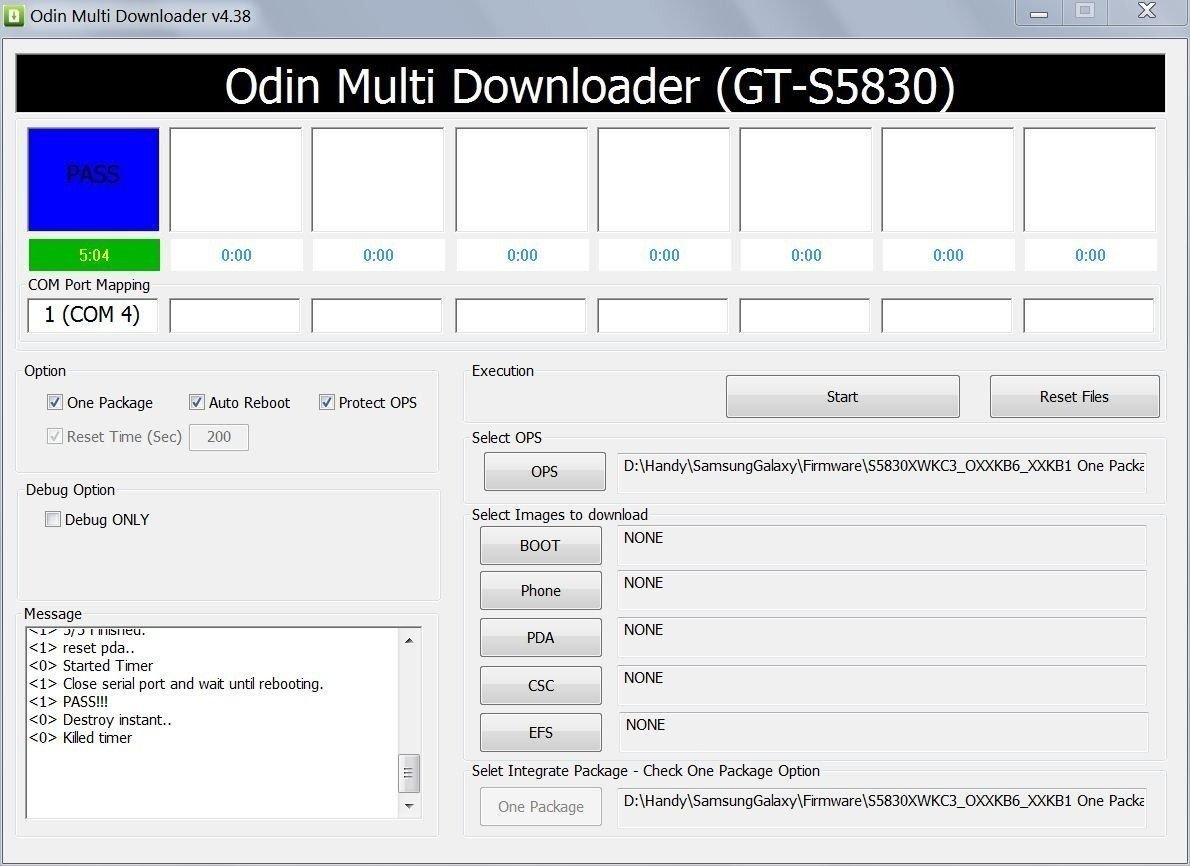Click the Reset Time (Sec) checkbox
The image size is (1190, 866).
tap(55, 436)
